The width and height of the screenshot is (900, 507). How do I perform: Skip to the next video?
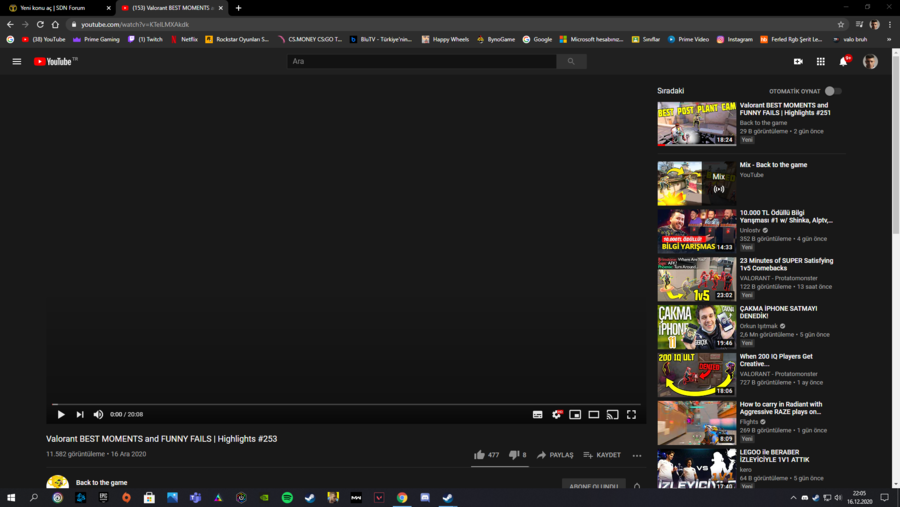[x=80, y=414]
